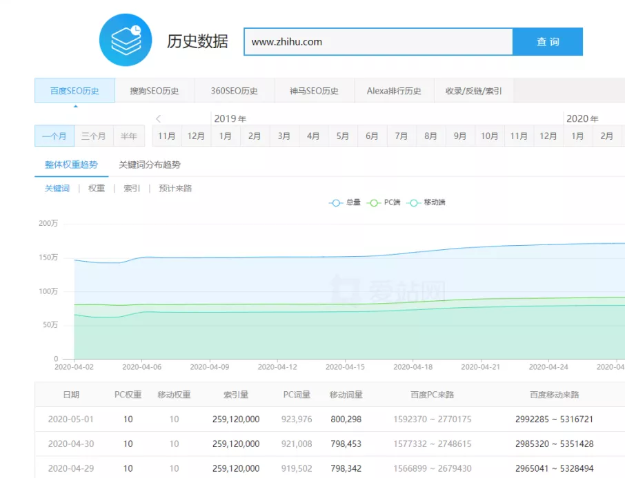
Task: Click 百度移动来路 value 2992285 ~ 5316721
Action: pyautogui.click(x=554, y=419)
